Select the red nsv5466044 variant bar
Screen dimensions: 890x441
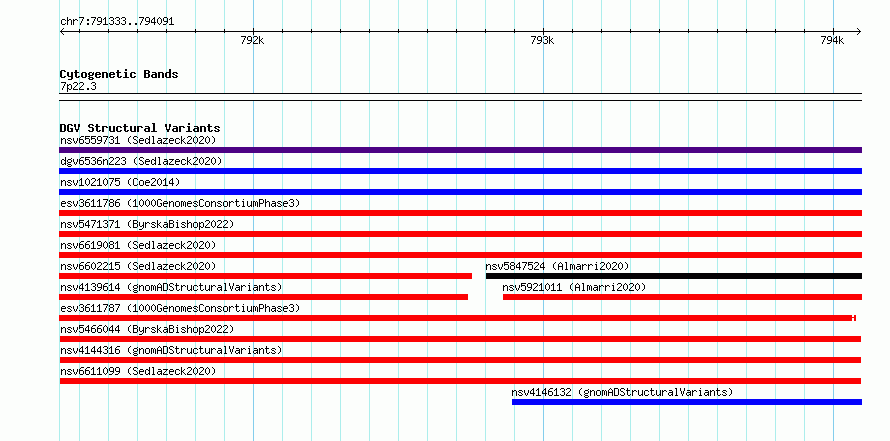click(x=460, y=339)
